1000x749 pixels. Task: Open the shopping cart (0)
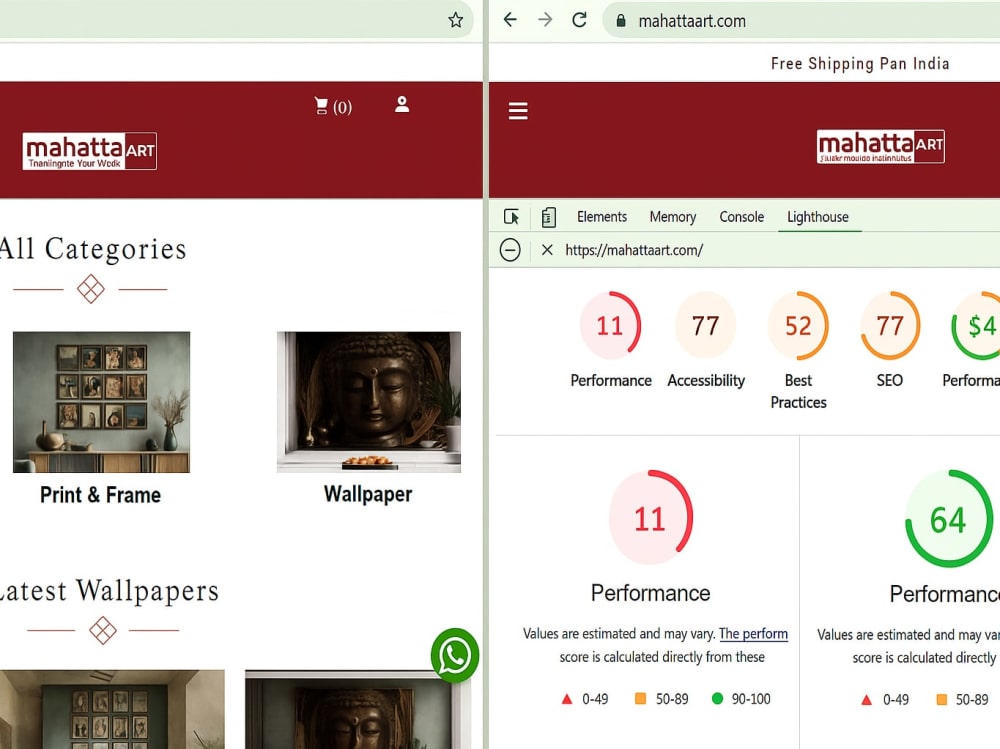pos(333,106)
